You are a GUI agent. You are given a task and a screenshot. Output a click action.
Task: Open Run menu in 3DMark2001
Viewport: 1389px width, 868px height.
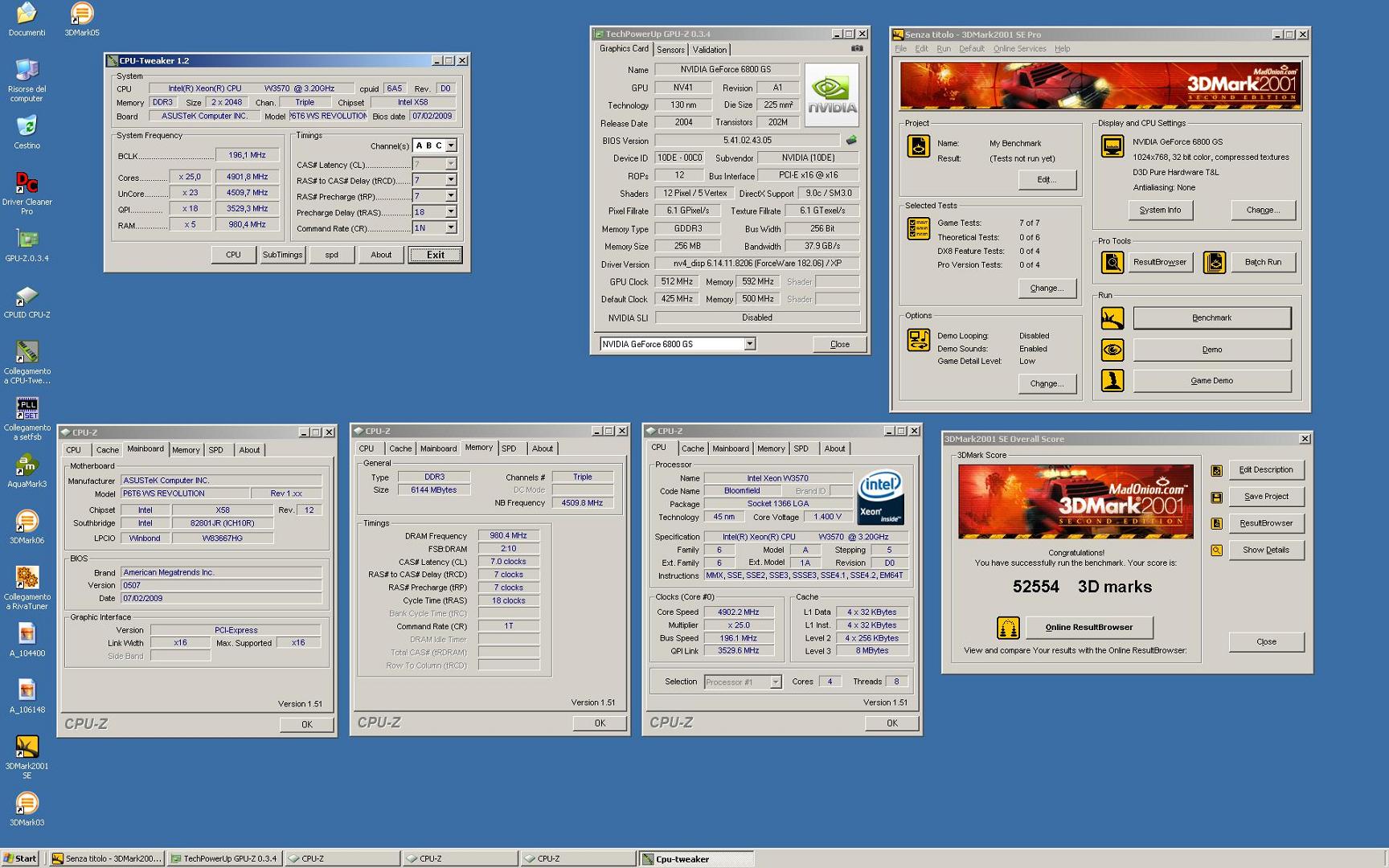[x=944, y=49]
